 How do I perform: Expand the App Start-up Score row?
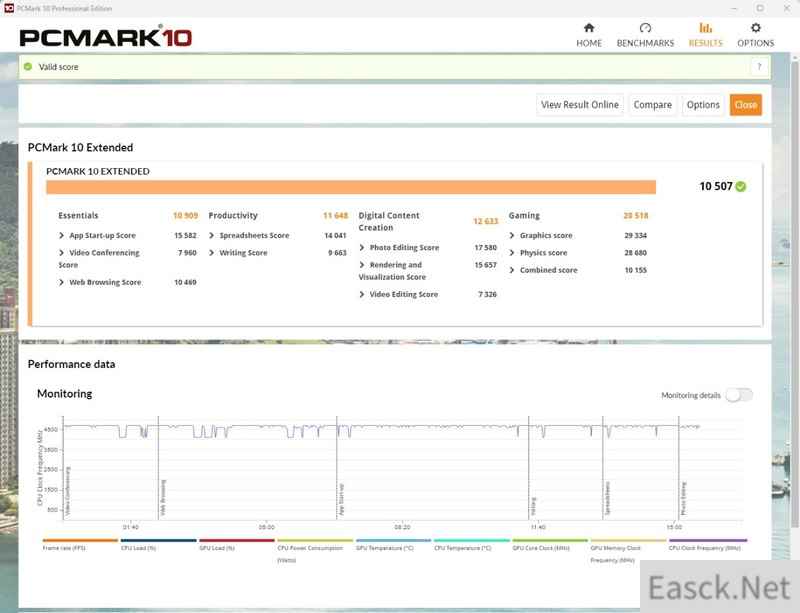(x=61, y=235)
